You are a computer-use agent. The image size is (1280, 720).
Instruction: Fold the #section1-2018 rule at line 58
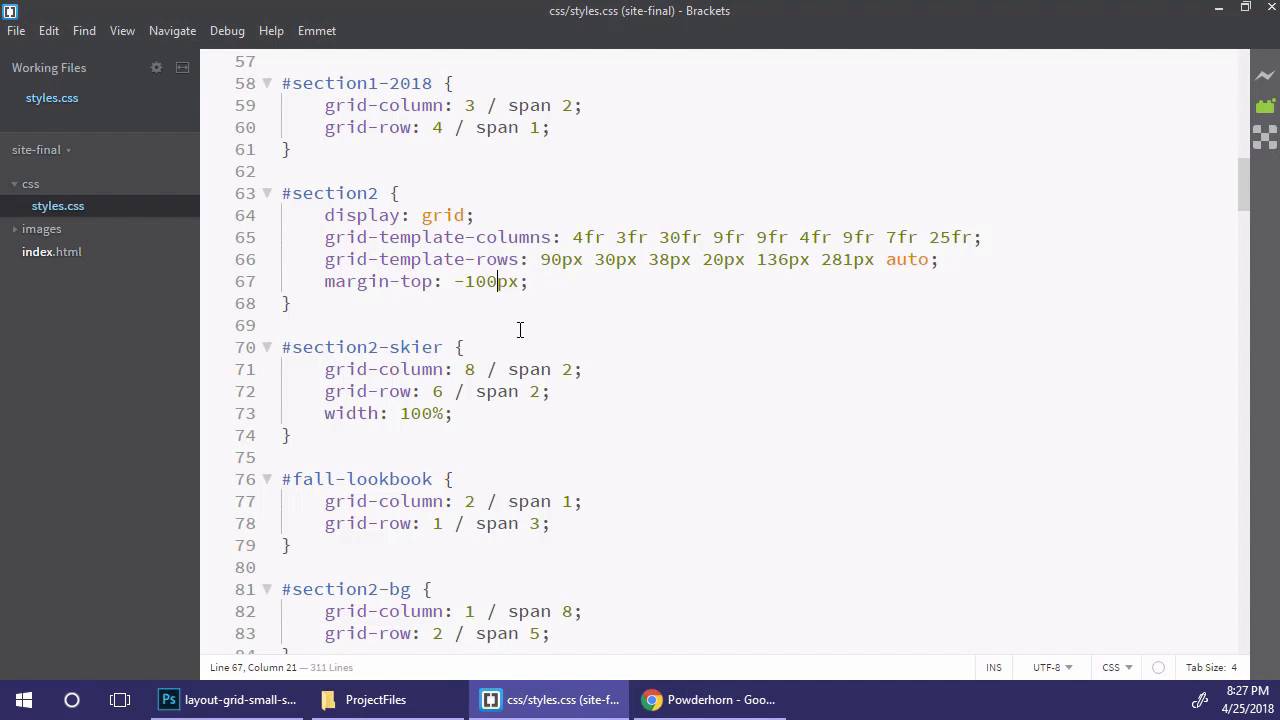[x=267, y=83]
